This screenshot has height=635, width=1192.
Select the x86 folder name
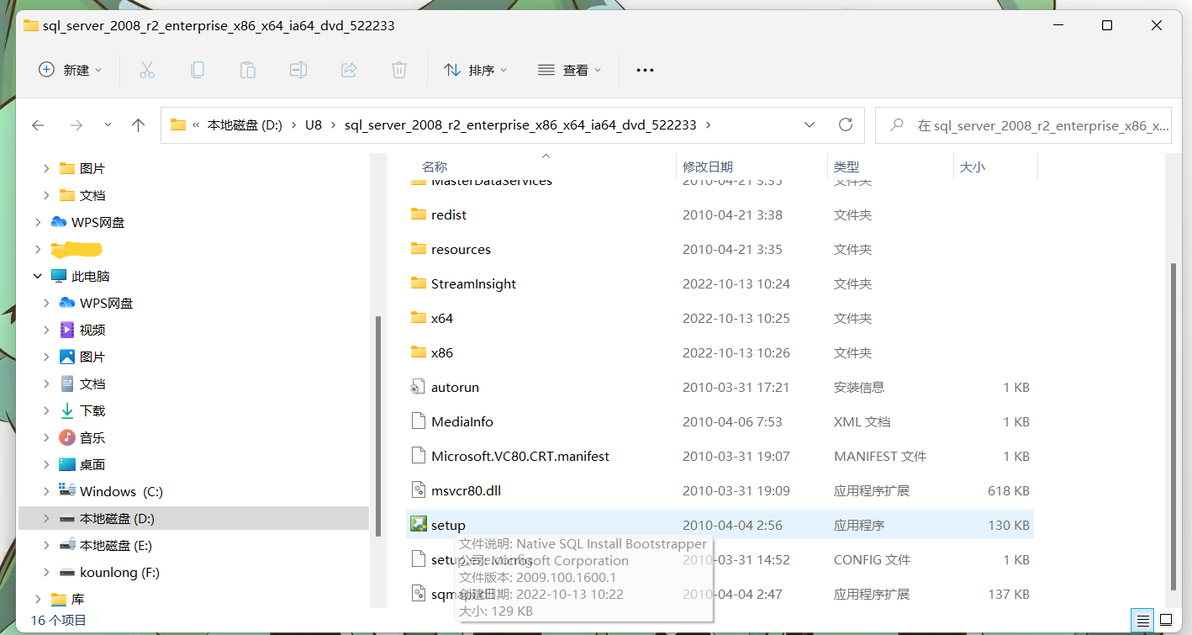[442, 353]
